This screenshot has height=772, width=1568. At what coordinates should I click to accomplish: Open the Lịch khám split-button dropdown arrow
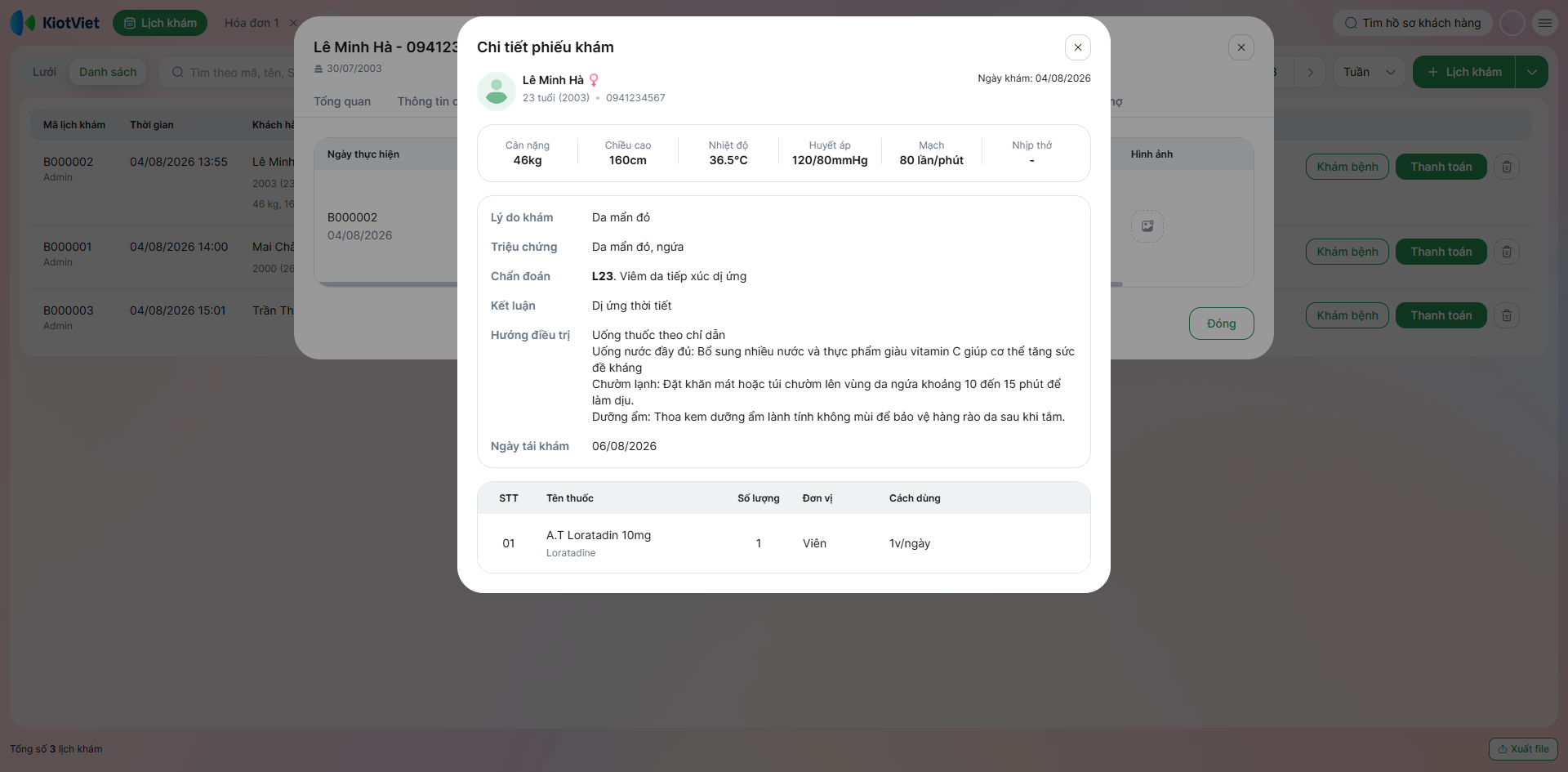tap(1532, 72)
